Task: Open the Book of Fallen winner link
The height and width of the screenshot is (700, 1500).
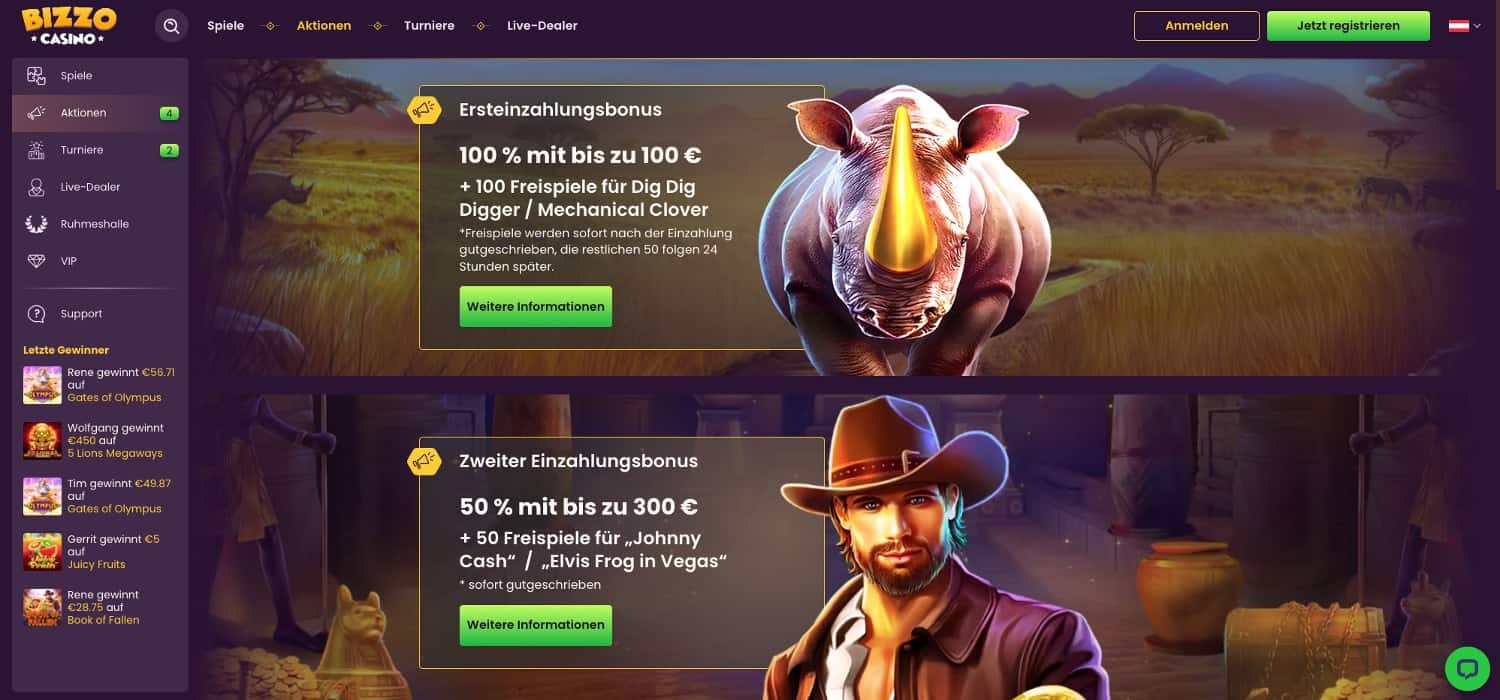Action: 103,620
